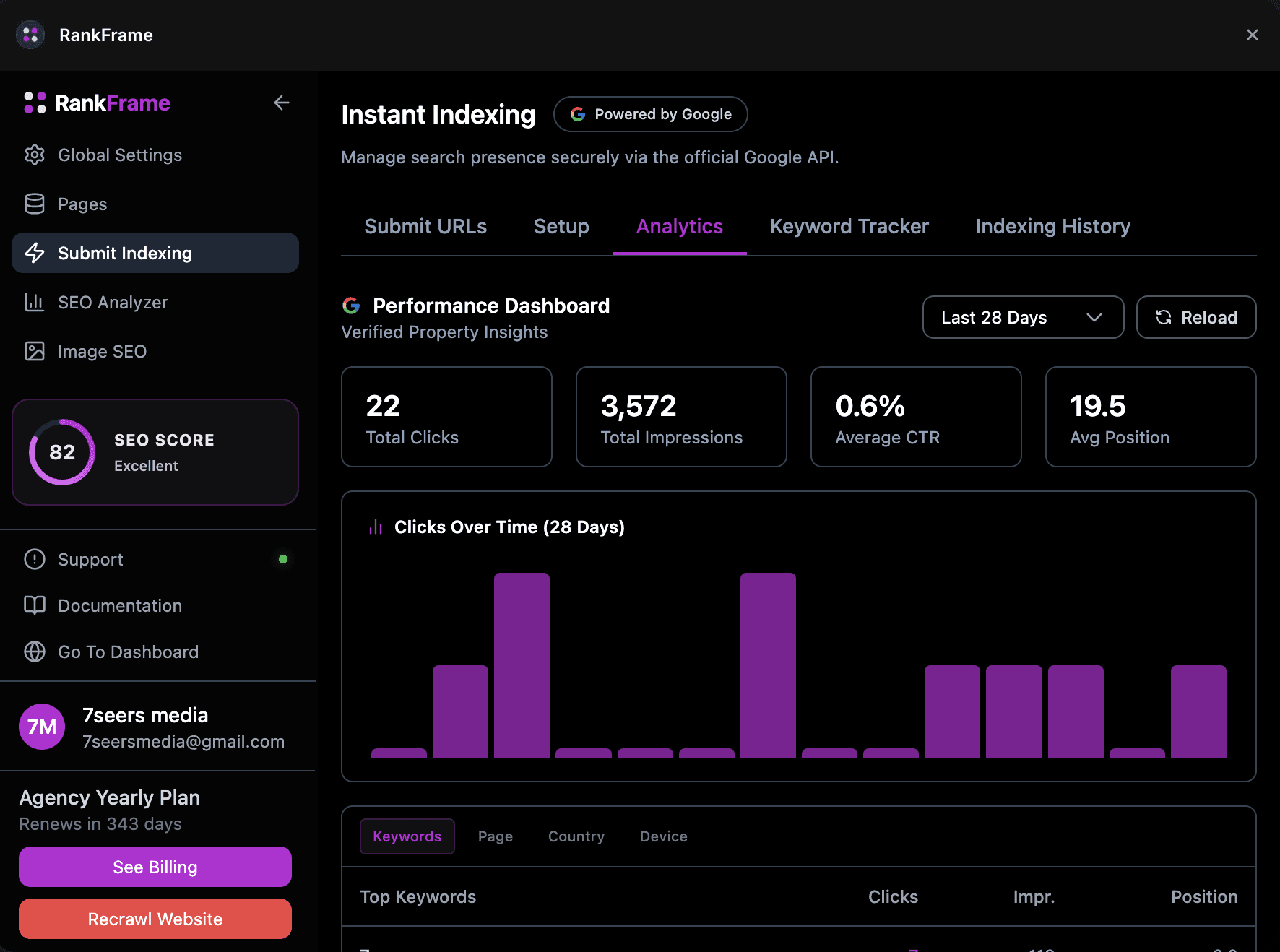Viewport: 1280px width, 952px height.
Task: Select the Analytics tab
Action: (680, 226)
